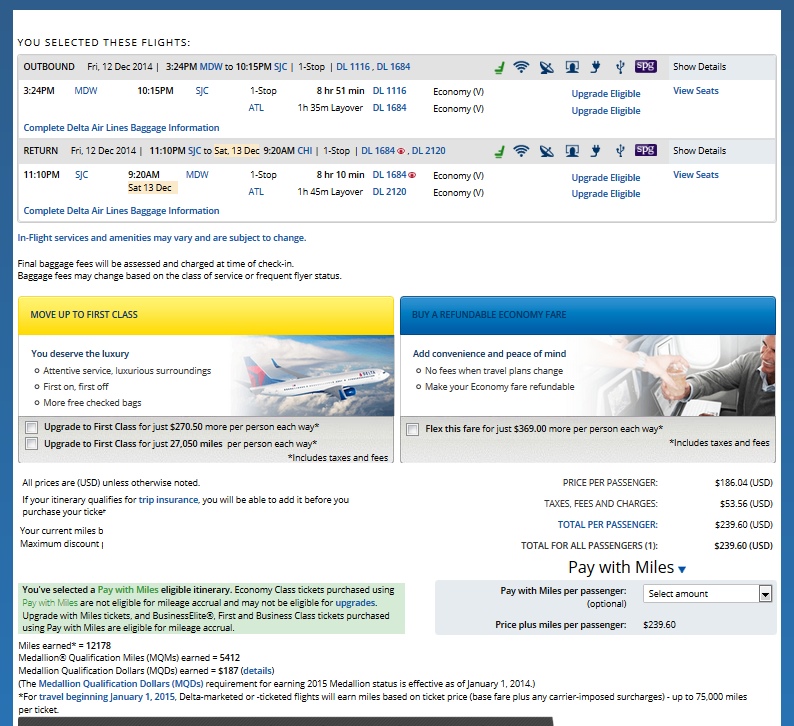Open outbound Complete Delta Air Lines Baggage Information
Screen dimensions: 794x726
pos(121,128)
